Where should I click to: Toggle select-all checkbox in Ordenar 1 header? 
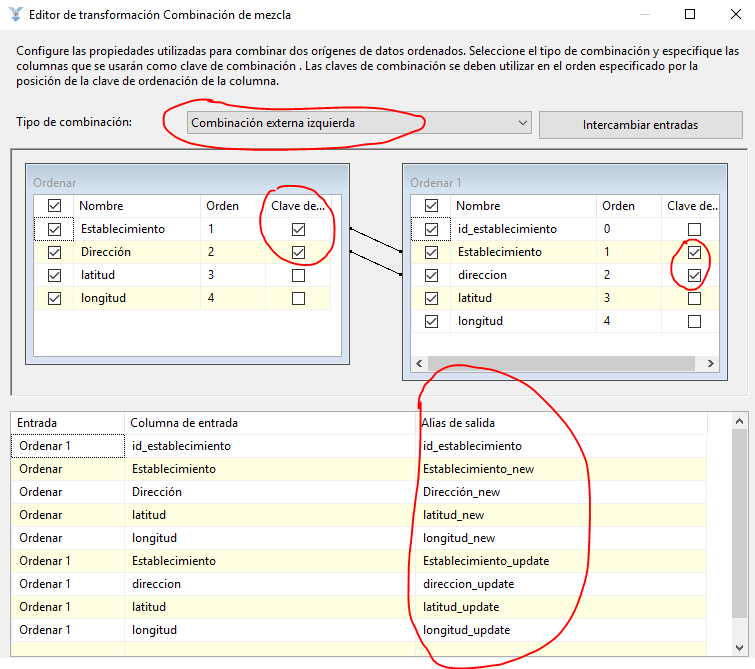coord(431,206)
